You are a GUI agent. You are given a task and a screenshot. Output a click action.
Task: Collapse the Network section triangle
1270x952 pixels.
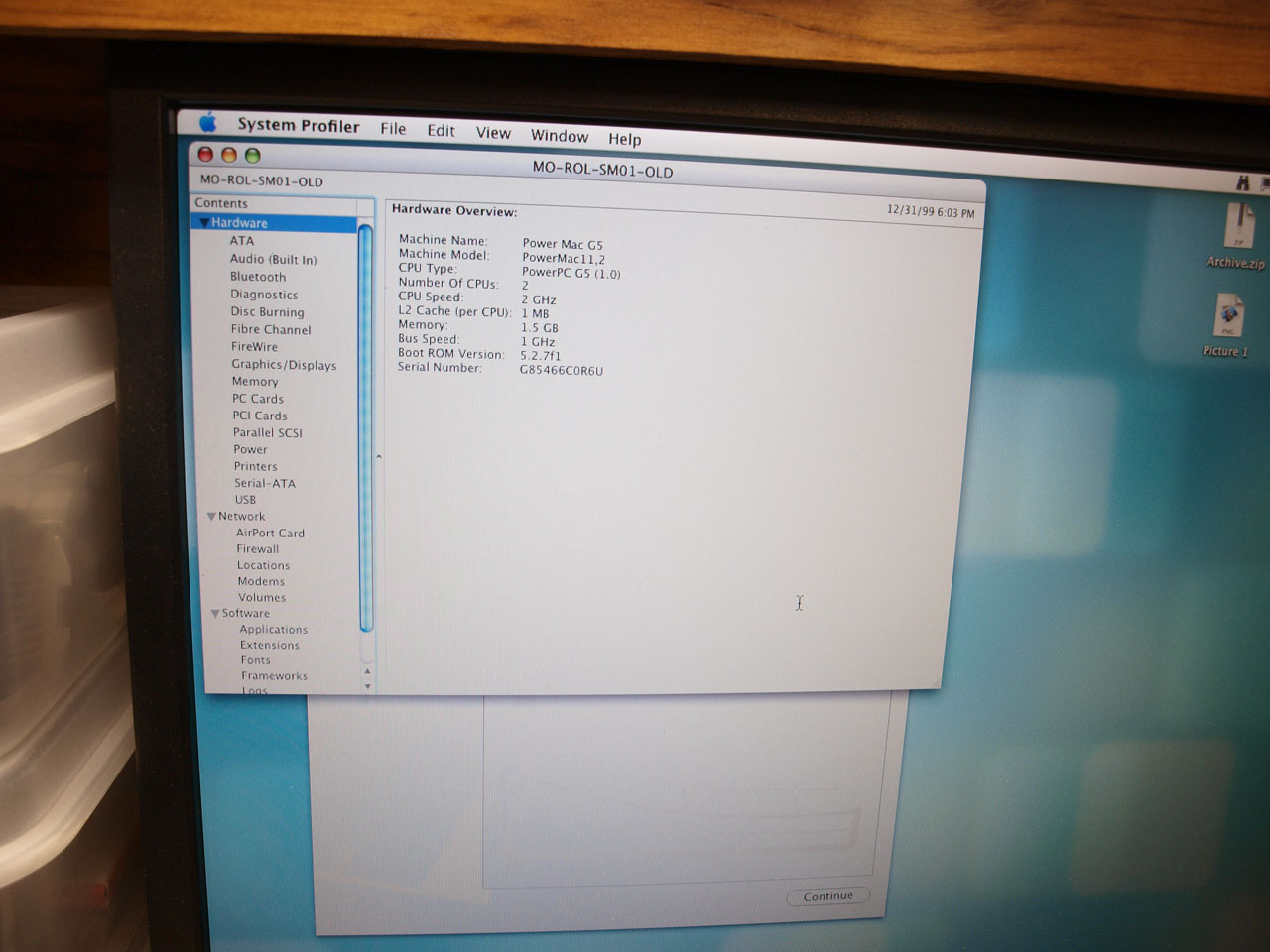(x=211, y=517)
